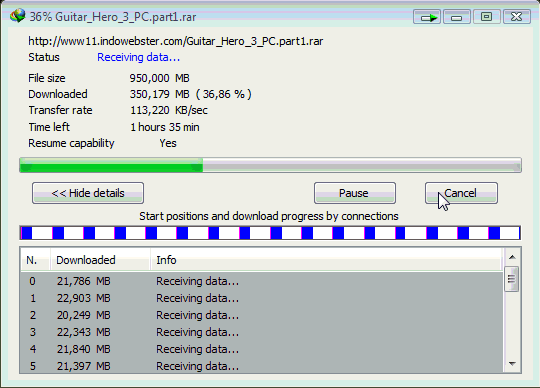Screen dimensions: 540x388
Task: Click the N. column header
Action: pyautogui.click(x=35, y=260)
